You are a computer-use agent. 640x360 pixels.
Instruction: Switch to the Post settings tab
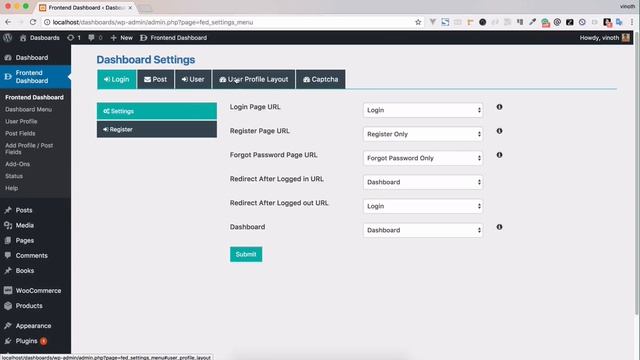click(156, 79)
